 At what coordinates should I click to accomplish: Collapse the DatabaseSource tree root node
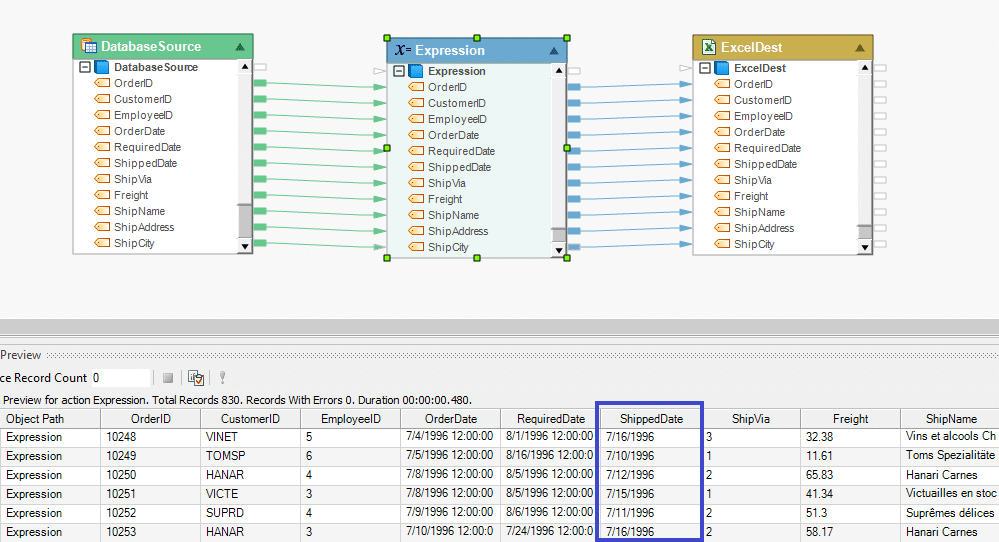84,67
